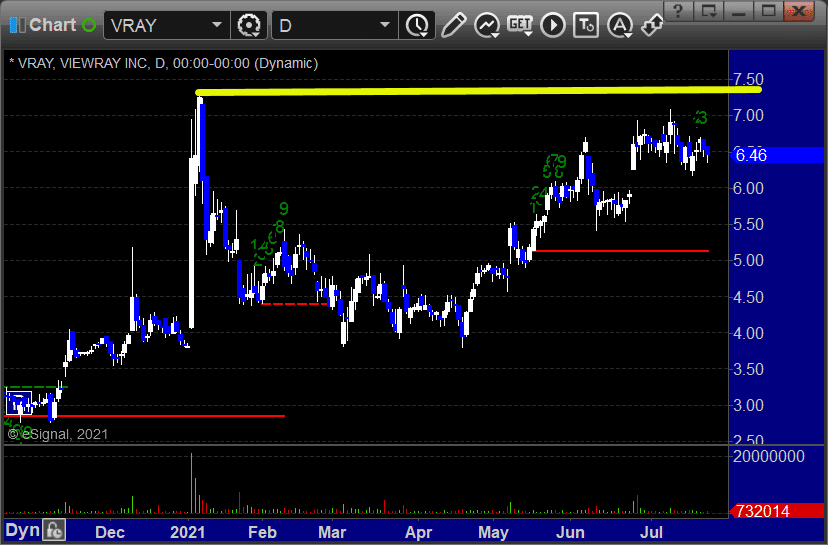Click the Jun label on time axis
The height and width of the screenshot is (545, 828).
click(x=570, y=532)
